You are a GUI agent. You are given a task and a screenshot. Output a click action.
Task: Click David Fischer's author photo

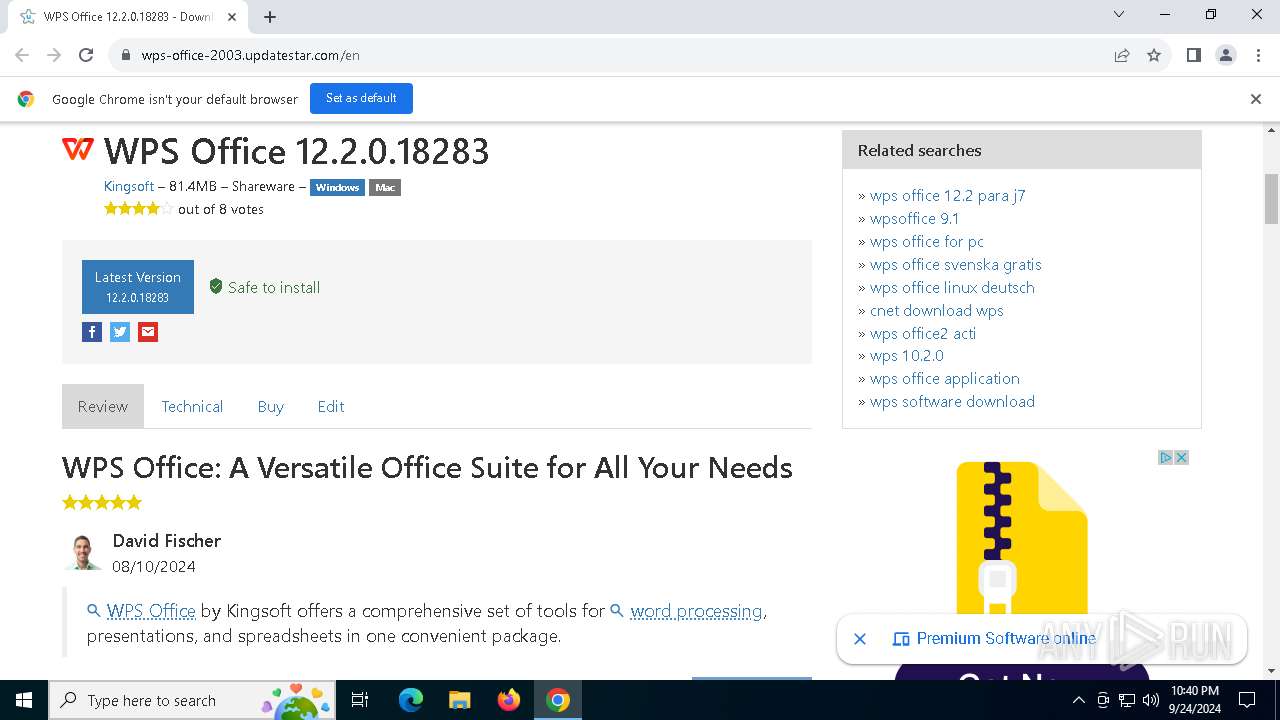point(83,552)
